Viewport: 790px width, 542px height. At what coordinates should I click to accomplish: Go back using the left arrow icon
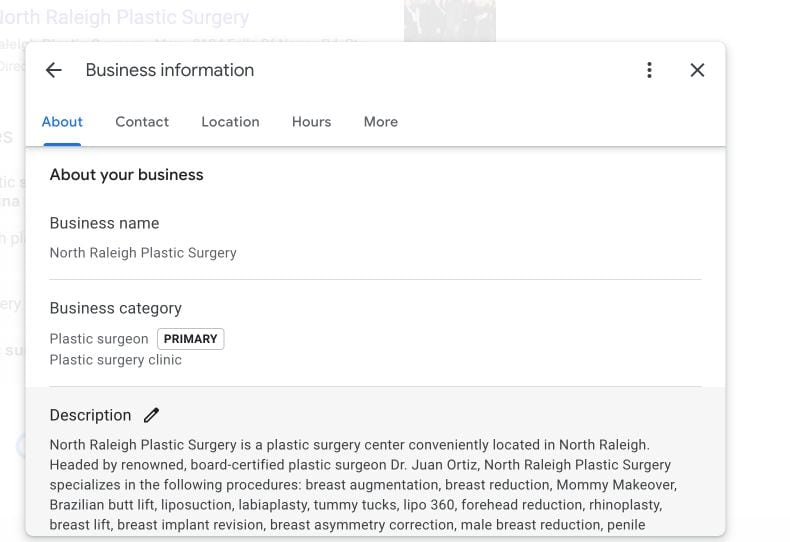53,70
